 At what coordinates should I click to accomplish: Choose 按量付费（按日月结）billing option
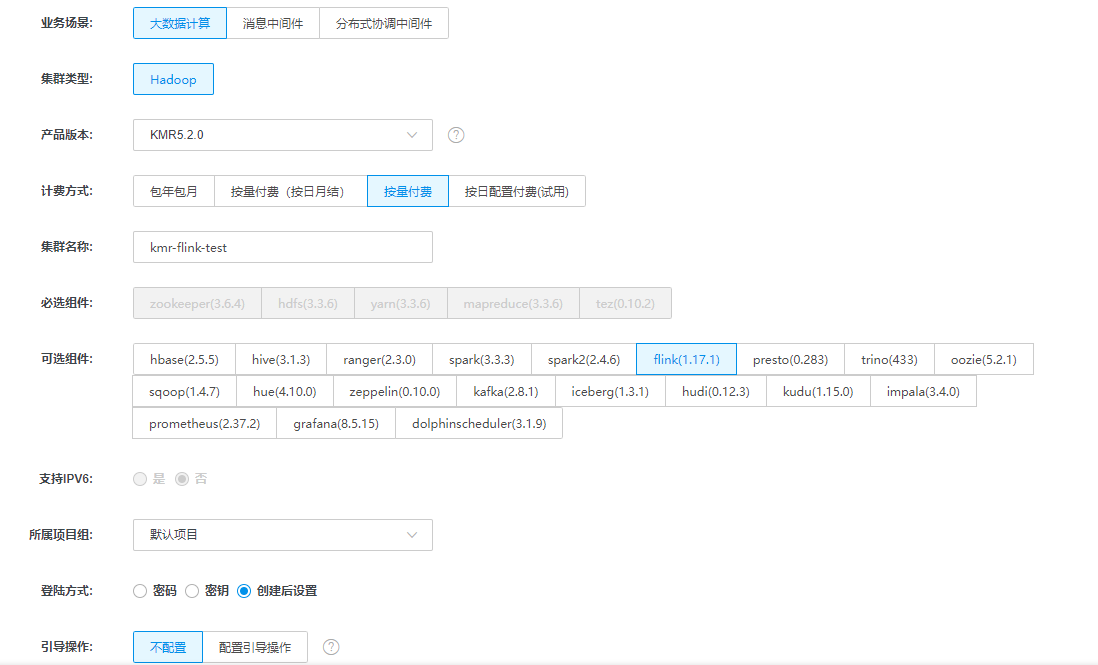click(291, 191)
